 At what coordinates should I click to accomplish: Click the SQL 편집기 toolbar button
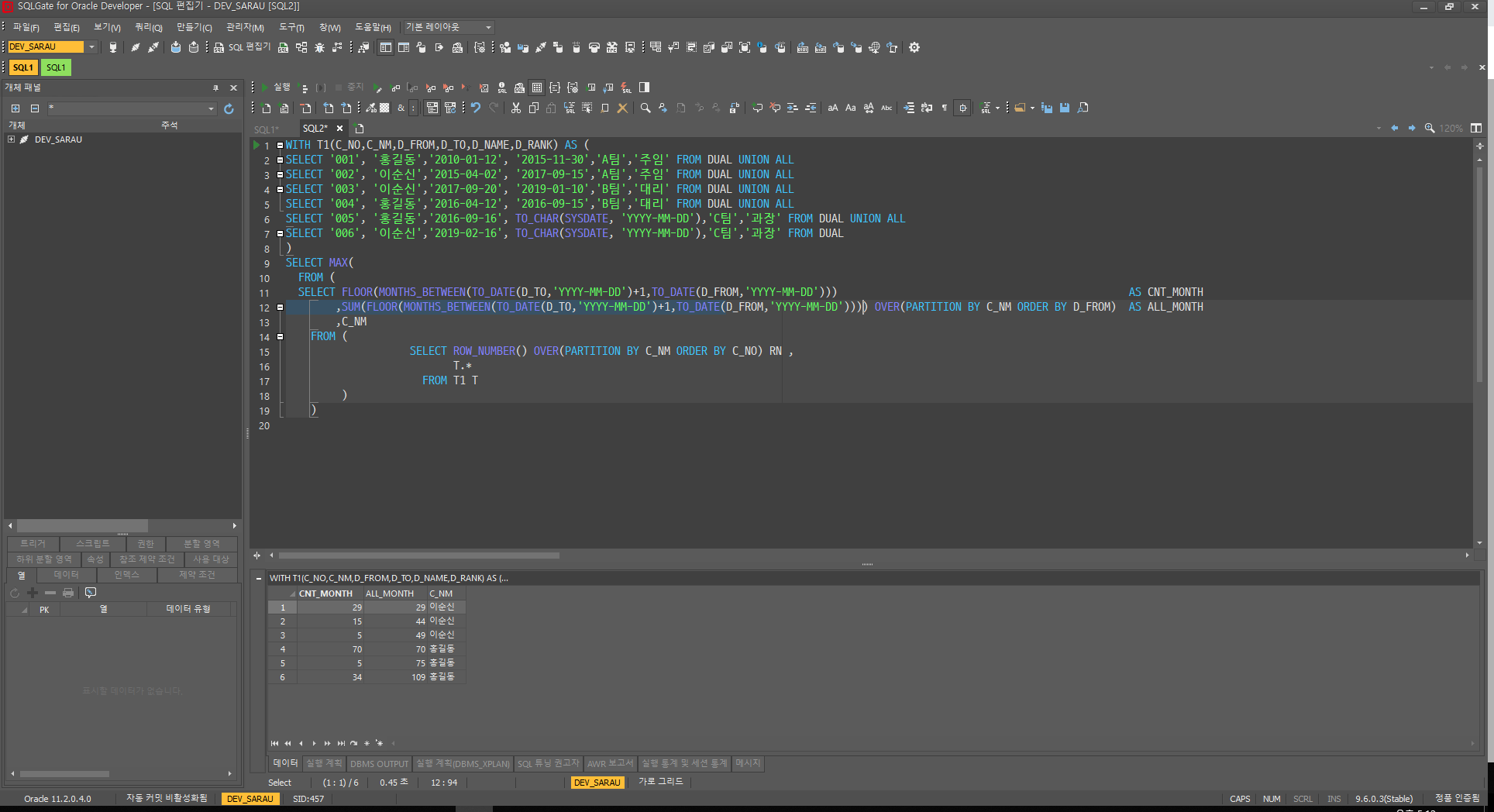[243, 47]
